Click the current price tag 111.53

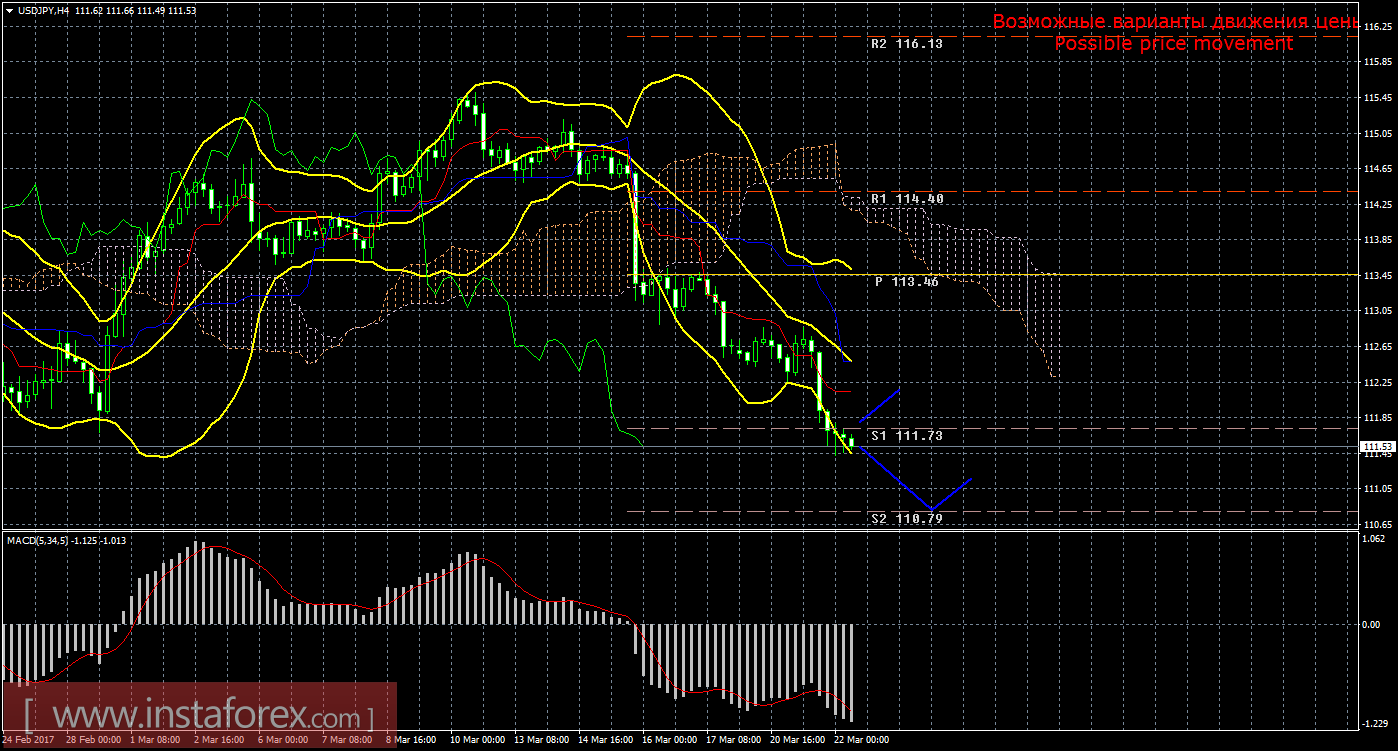pyautogui.click(x=1377, y=446)
